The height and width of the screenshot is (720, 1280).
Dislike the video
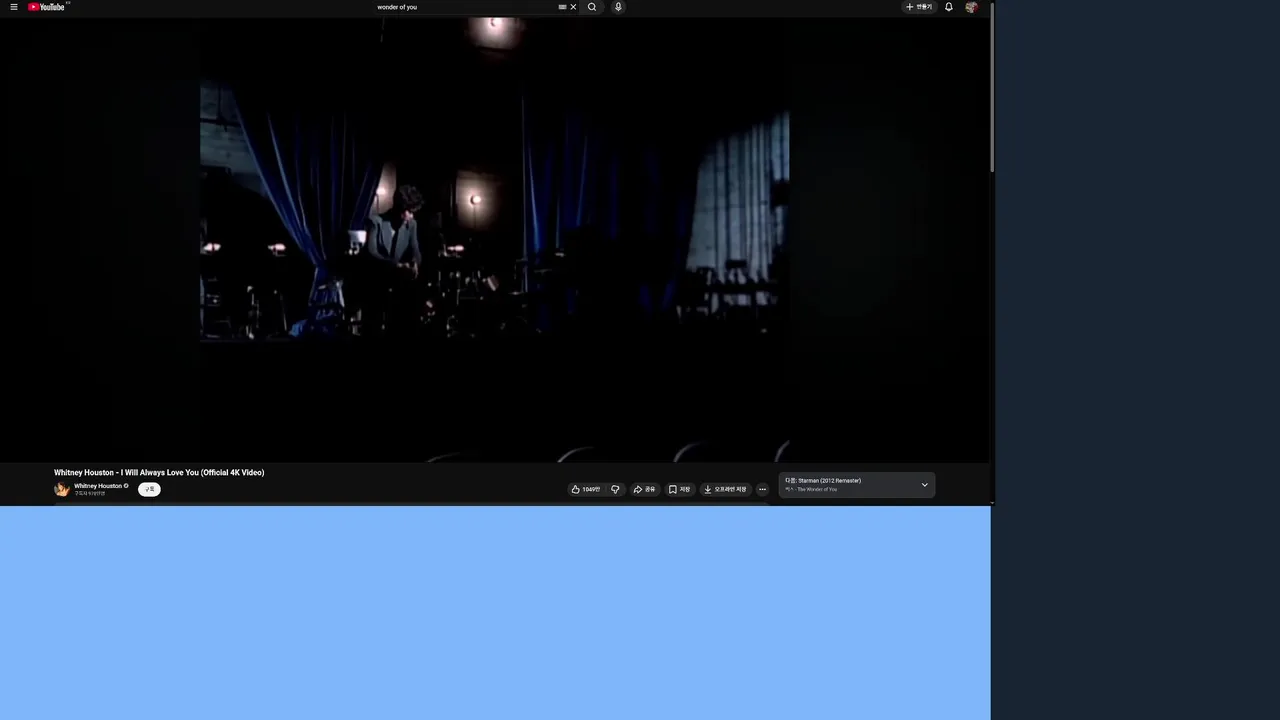[x=615, y=489]
